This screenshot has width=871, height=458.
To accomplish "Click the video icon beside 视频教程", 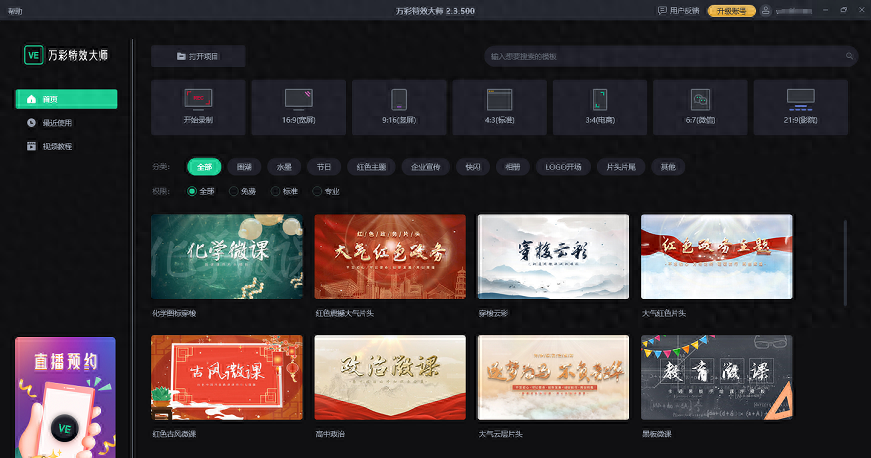I will pos(31,146).
